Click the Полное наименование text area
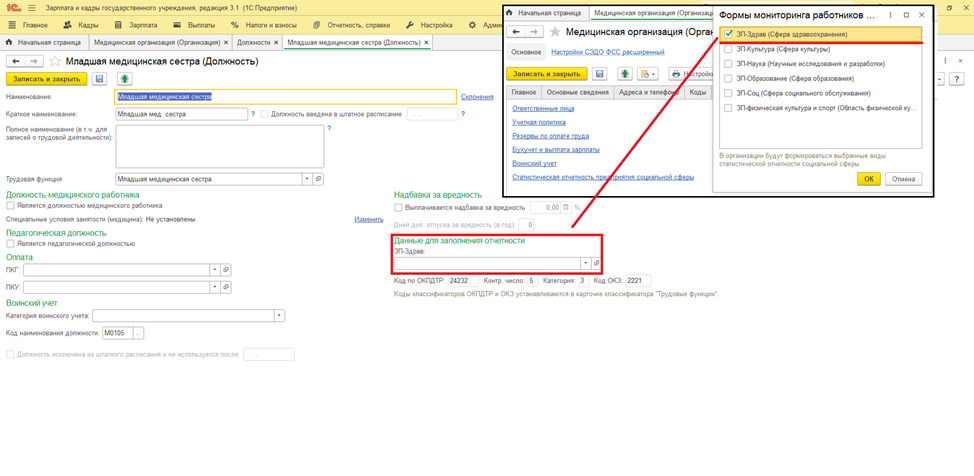Image resolution: width=974 pixels, height=476 pixels. 220,147
